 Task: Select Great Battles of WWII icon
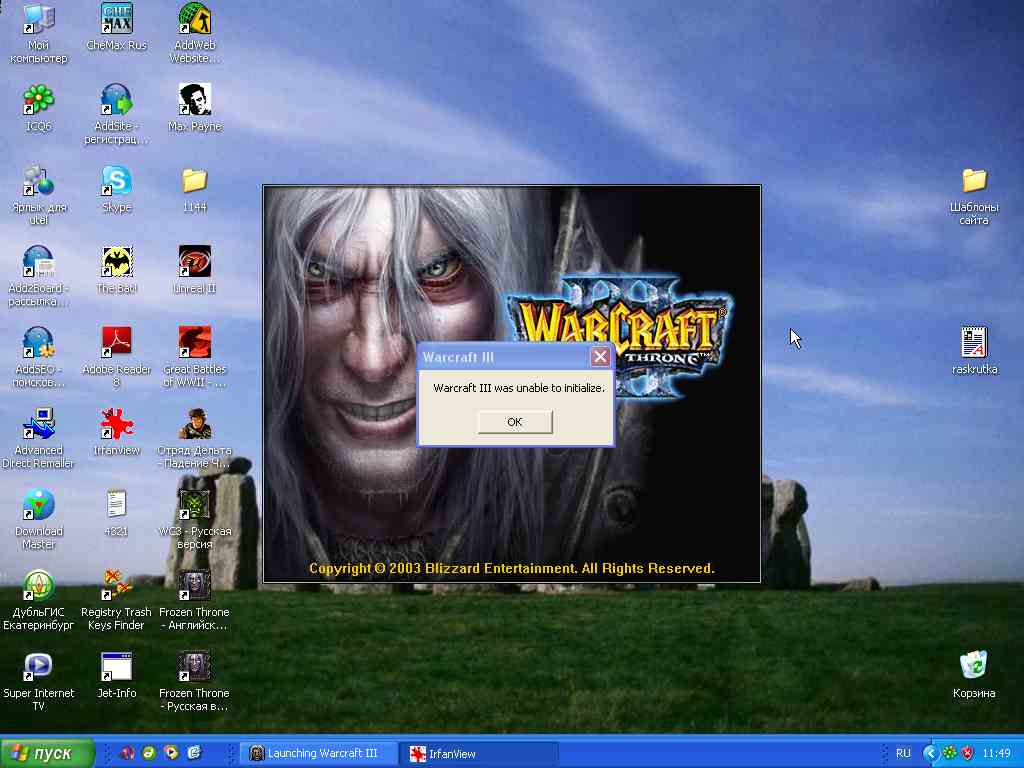pos(195,357)
